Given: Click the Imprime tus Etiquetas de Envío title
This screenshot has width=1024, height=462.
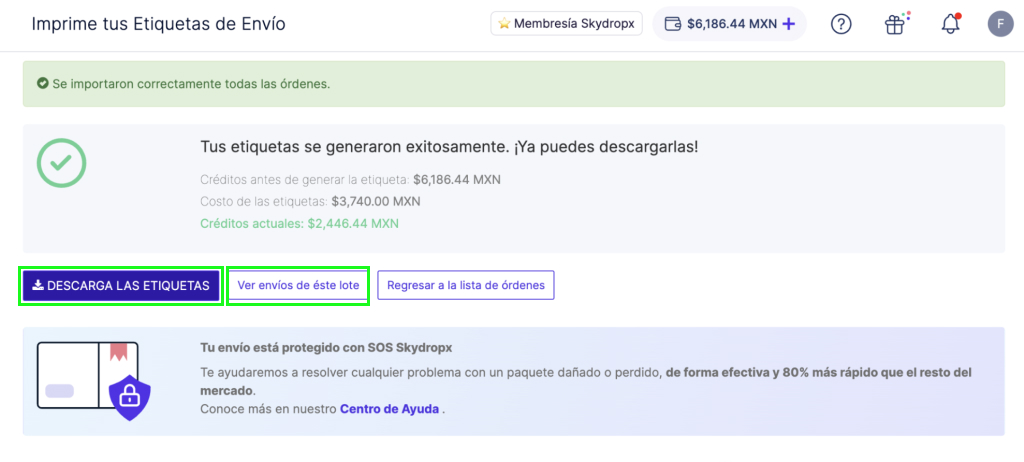Looking at the screenshot, I should [x=158, y=24].
